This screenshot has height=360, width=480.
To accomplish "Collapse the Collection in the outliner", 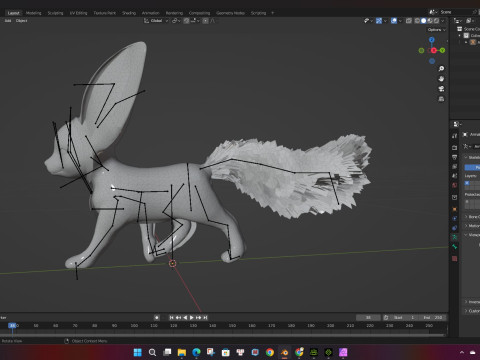I will (x=460, y=36).
